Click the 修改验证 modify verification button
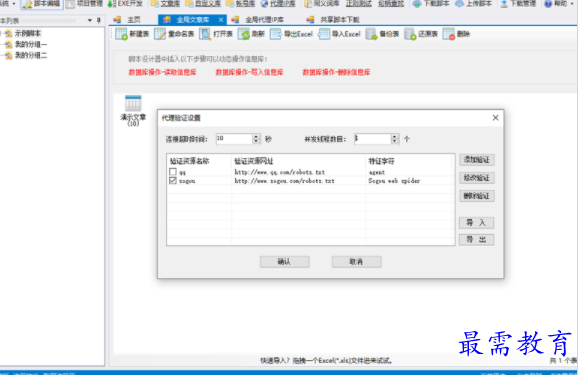580x375 pixels. (477, 178)
